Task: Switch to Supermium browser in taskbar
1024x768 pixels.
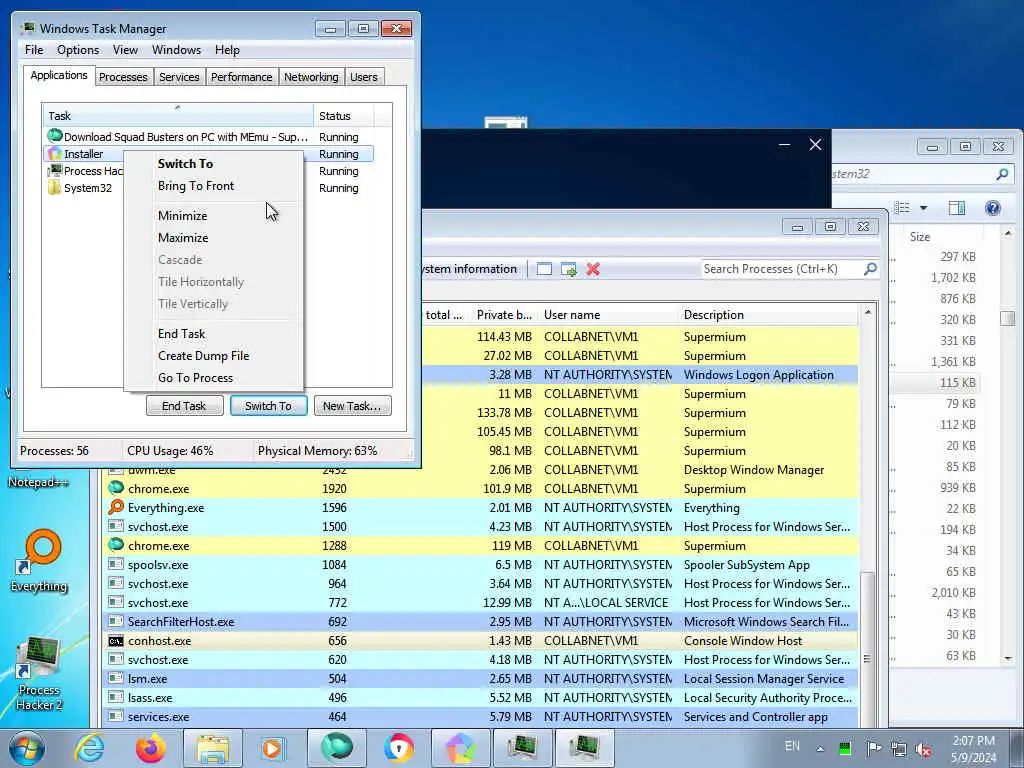Action: (336, 748)
